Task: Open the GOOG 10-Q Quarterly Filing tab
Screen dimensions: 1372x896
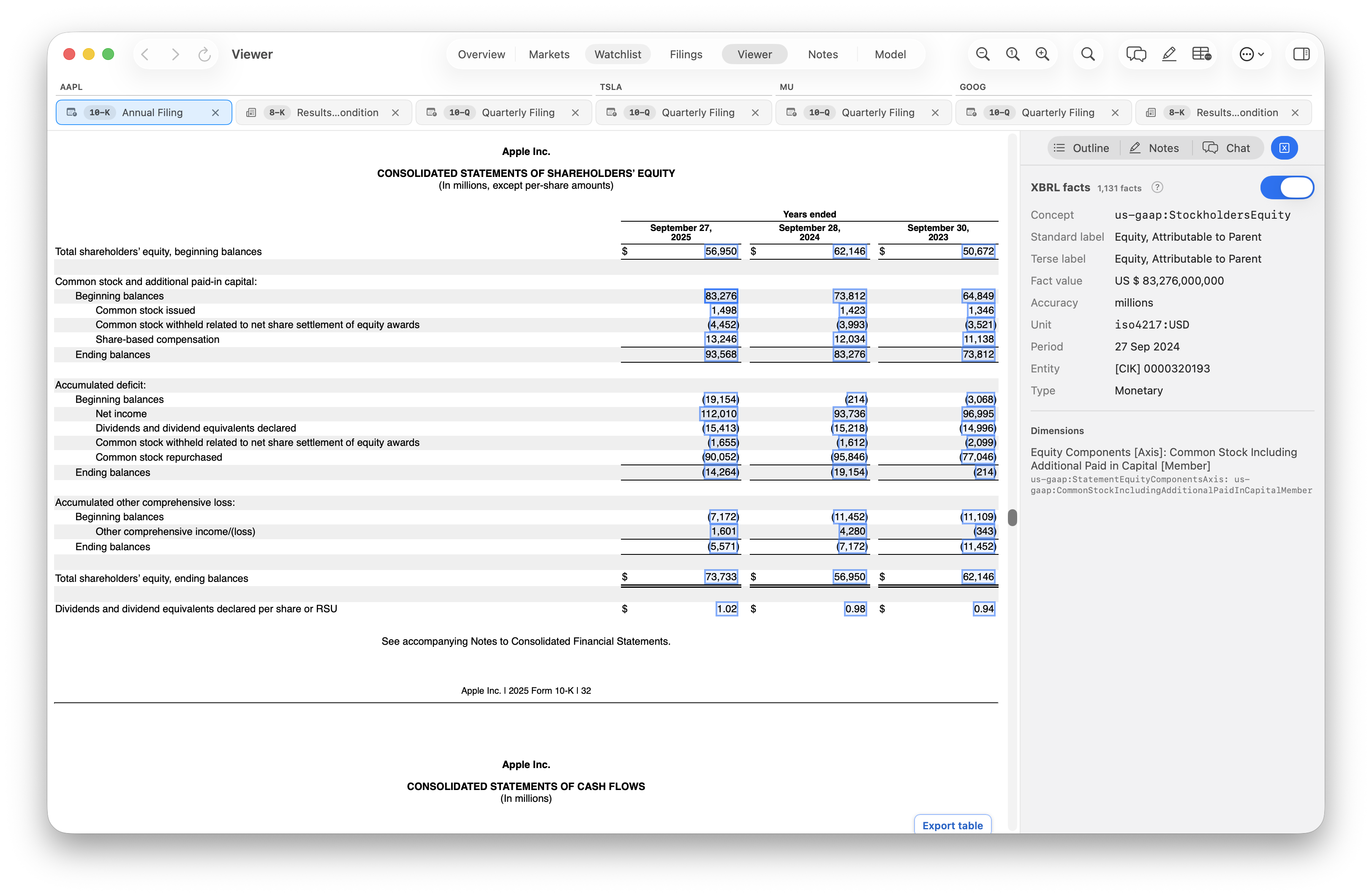Action: pos(1043,112)
